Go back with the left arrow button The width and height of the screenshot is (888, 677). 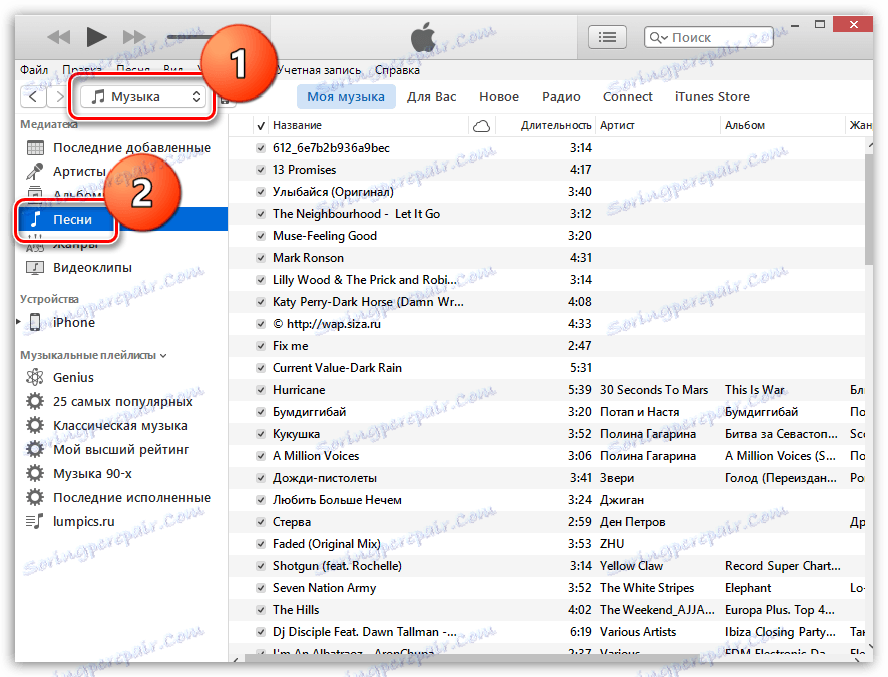[33, 97]
